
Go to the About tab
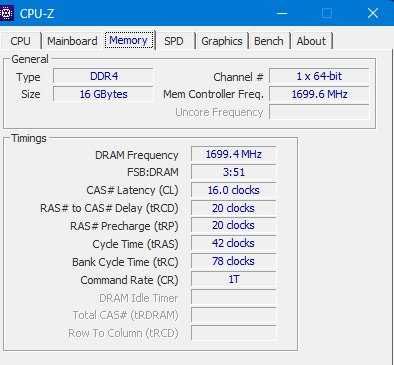(311, 41)
